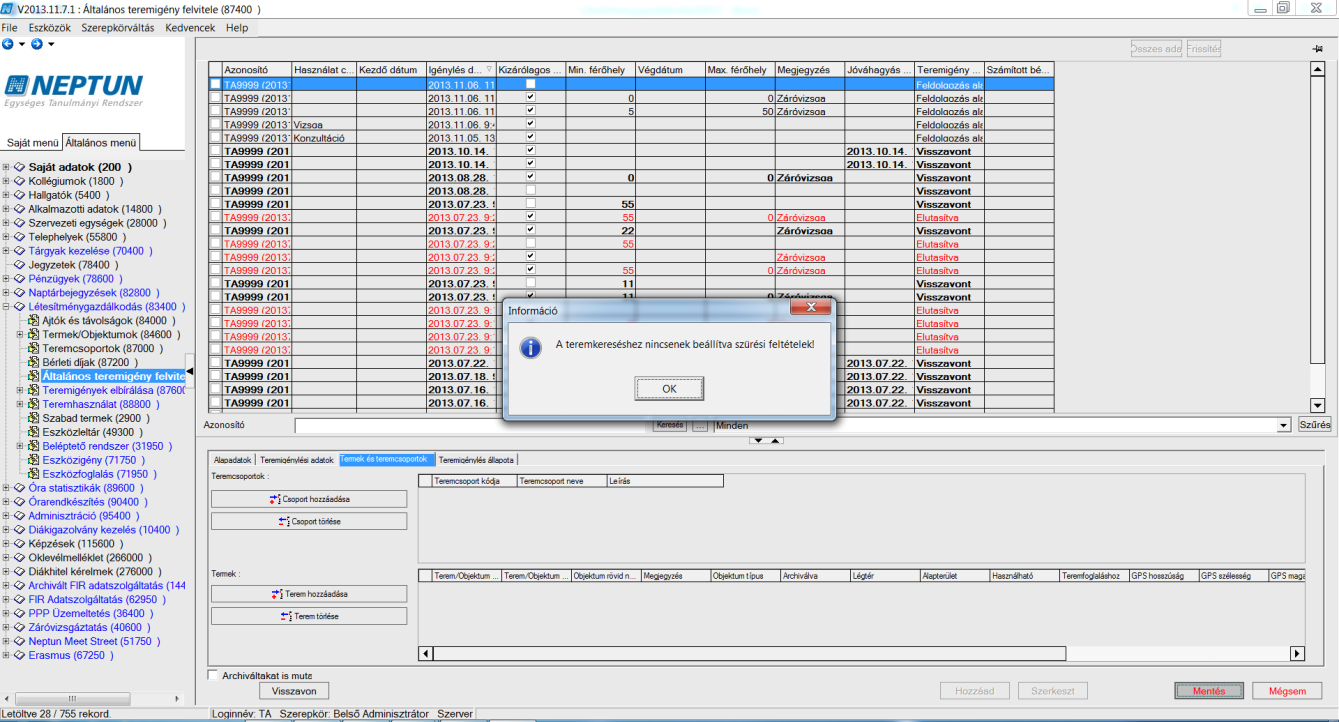The width and height of the screenshot is (1339, 722).
Task: Click the Szabad termek tree icon
Action: coord(34,418)
